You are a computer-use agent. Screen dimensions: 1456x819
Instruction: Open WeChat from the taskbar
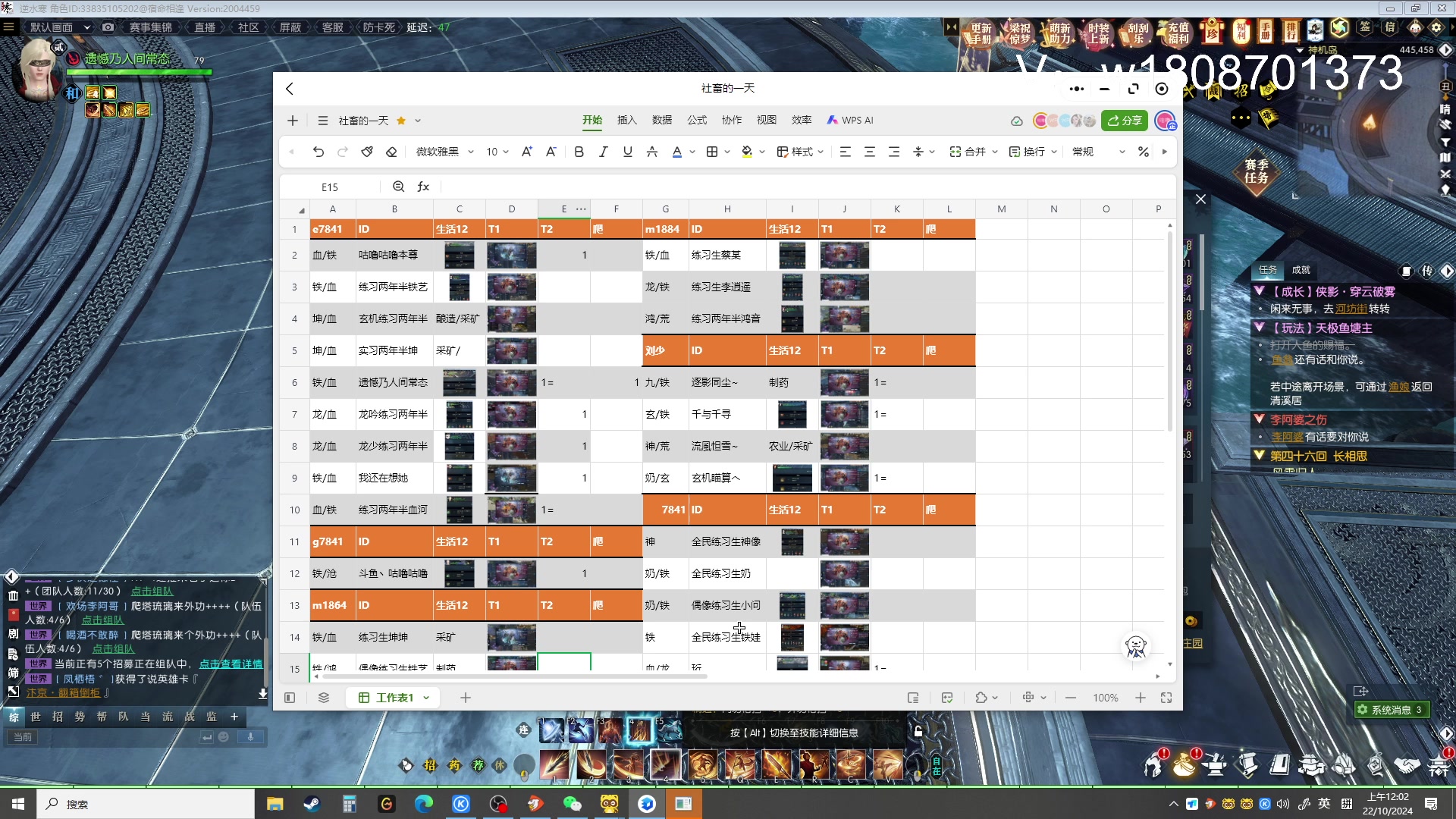pyautogui.click(x=572, y=804)
